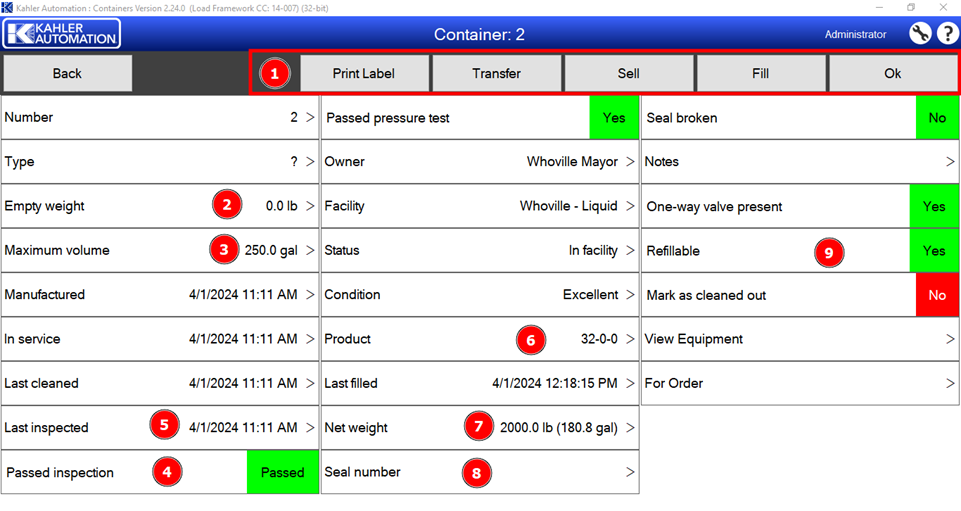Select the In service date value
Image resolution: width=961 pixels, height=511 pixels.
tap(243, 339)
